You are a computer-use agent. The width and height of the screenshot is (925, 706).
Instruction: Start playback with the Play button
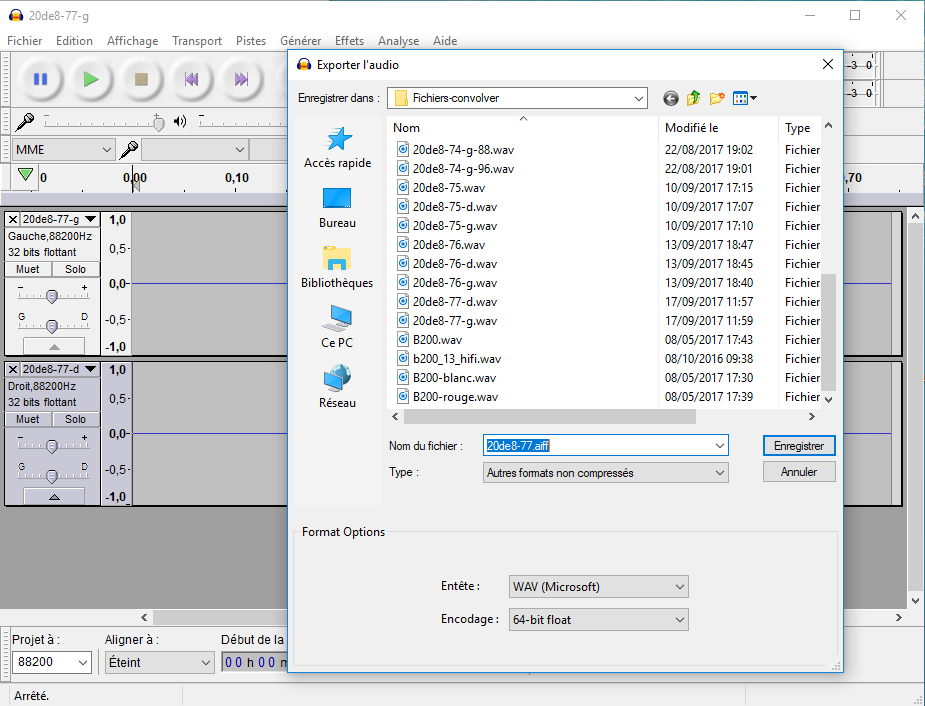tap(90, 79)
